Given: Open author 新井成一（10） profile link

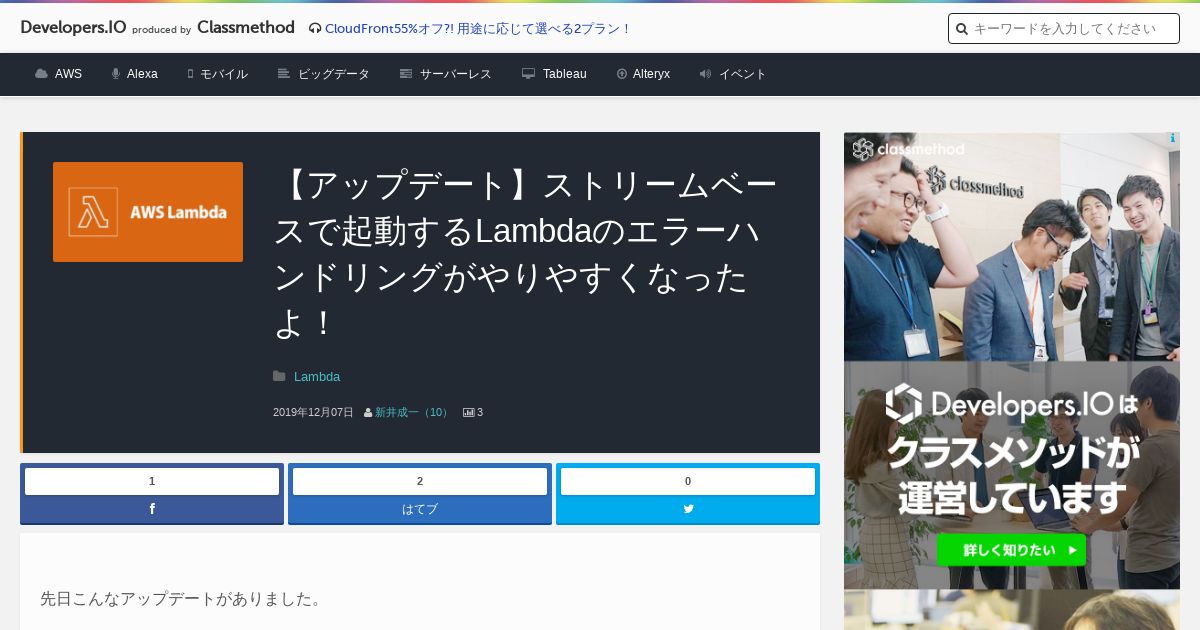Looking at the screenshot, I should [x=413, y=412].
